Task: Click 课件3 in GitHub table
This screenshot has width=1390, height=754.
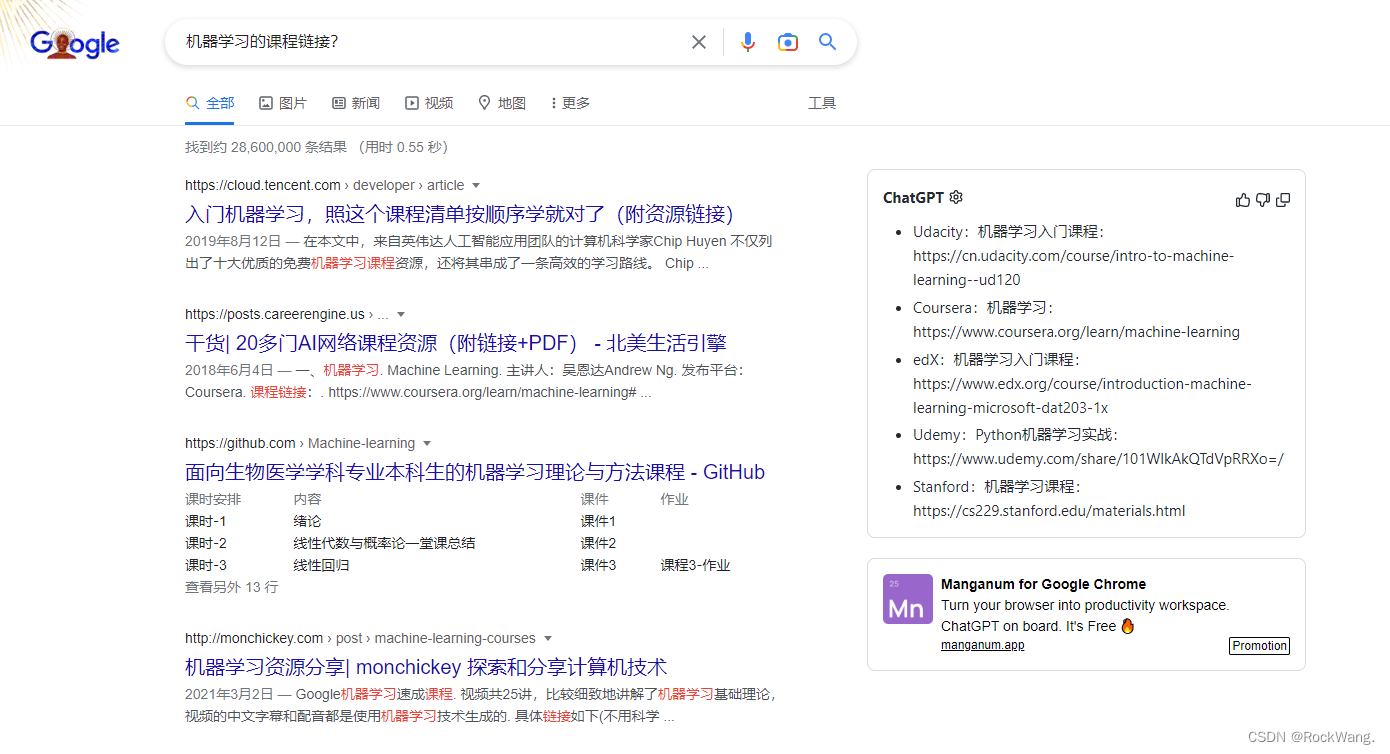Action: coord(598,565)
